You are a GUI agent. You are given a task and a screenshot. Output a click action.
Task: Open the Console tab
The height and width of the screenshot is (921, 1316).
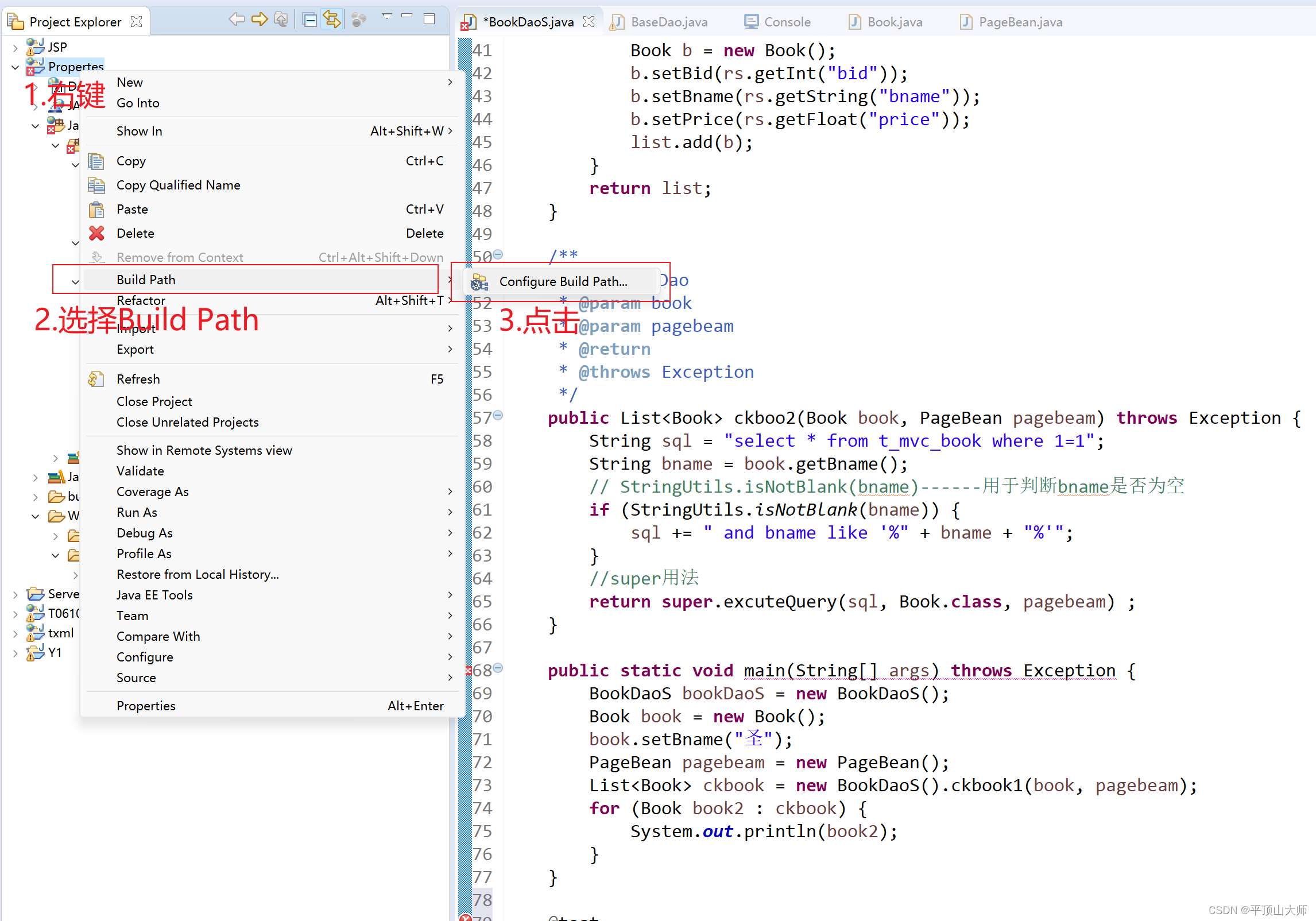pyautogui.click(x=787, y=22)
